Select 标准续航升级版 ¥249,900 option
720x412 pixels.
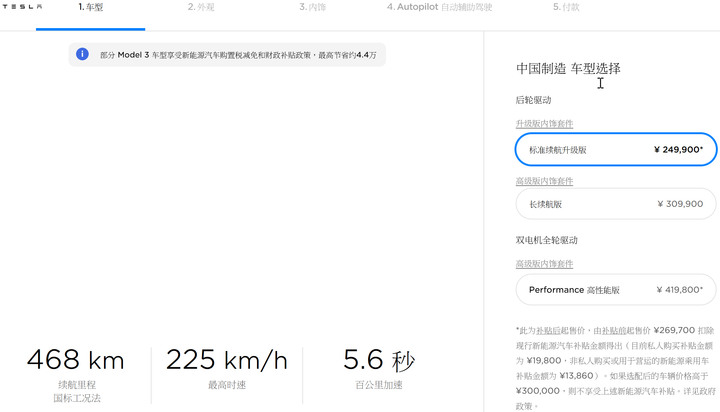coord(616,149)
